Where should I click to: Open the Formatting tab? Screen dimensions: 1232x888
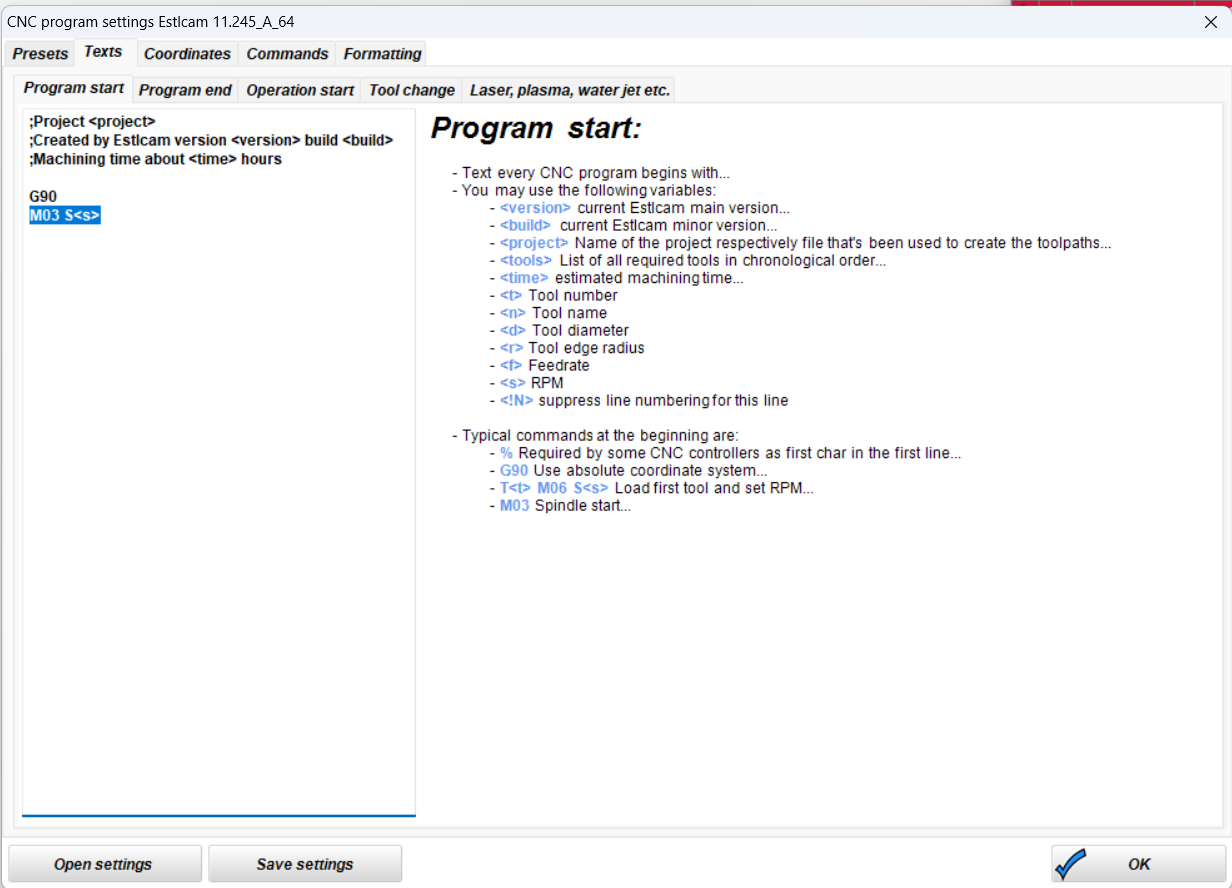382,54
